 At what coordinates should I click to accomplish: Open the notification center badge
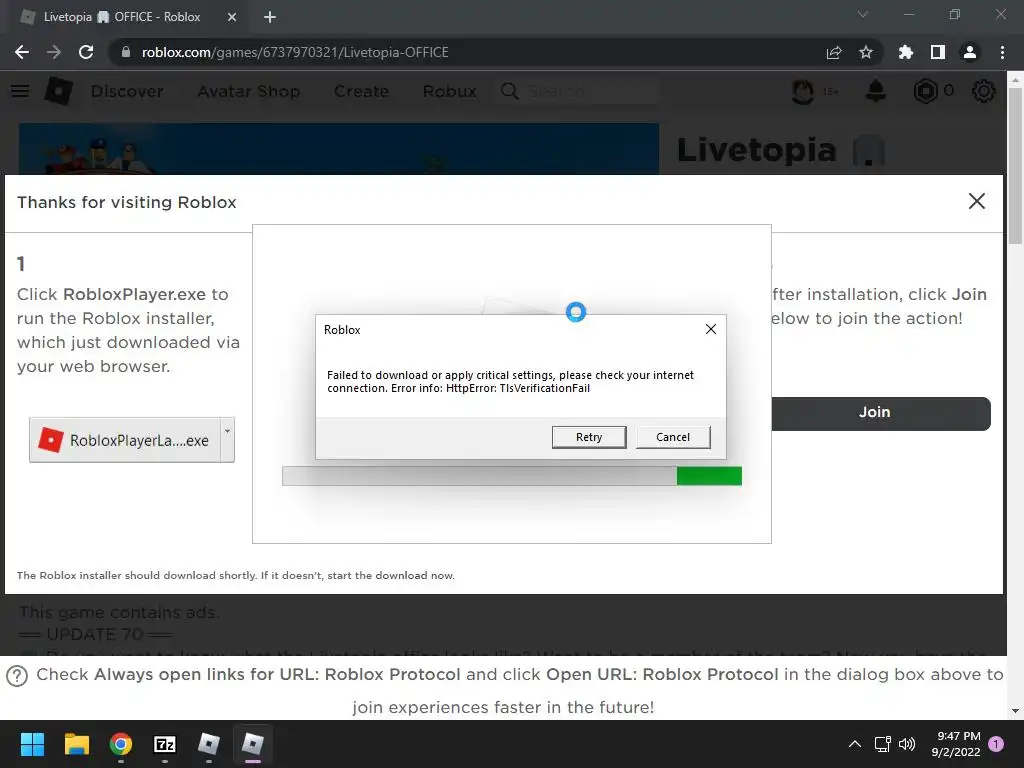[x=996, y=744]
